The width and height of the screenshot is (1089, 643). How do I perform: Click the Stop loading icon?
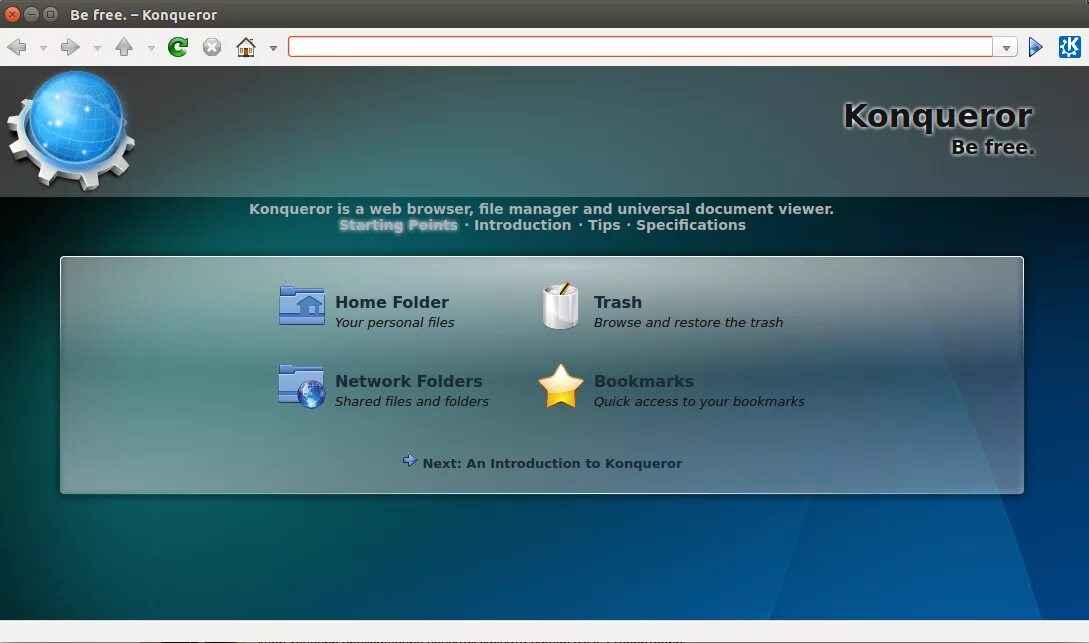[x=212, y=47]
